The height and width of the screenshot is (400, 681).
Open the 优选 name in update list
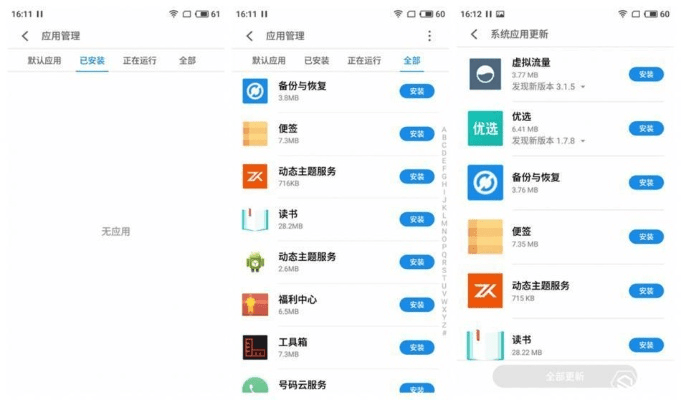point(521,116)
